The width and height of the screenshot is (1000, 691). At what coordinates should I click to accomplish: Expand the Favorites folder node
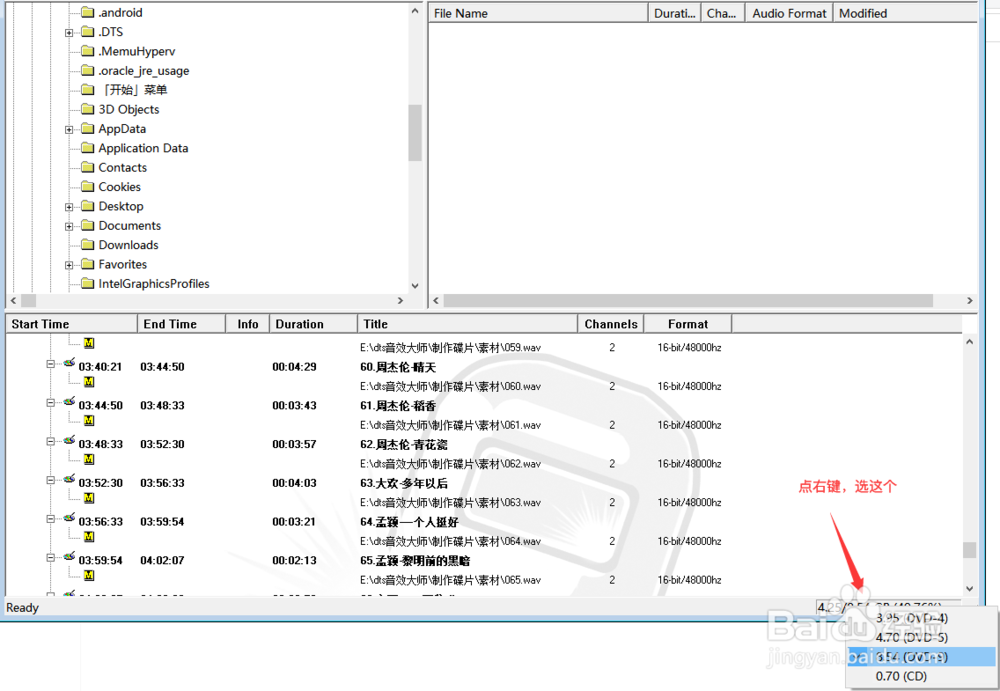pyautogui.click(x=69, y=265)
